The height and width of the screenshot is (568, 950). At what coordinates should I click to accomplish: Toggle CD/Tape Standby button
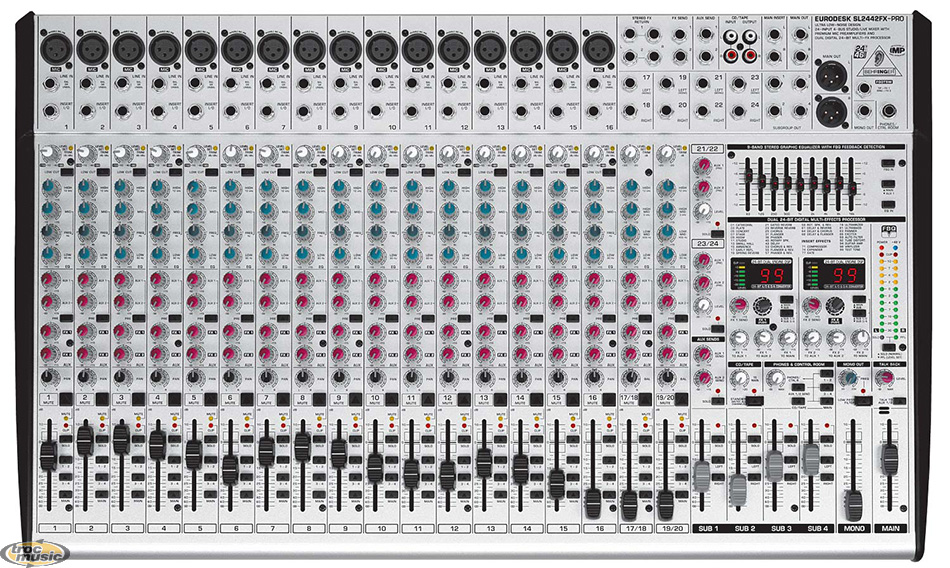[x=754, y=401]
